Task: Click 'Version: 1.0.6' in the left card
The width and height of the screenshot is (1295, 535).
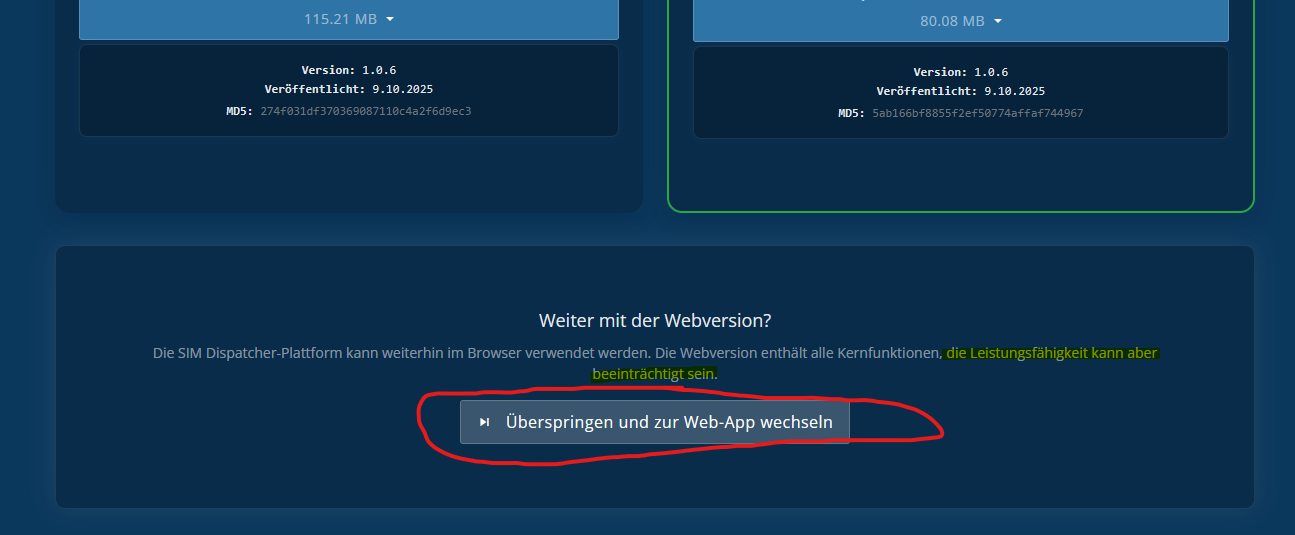Action: click(x=348, y=70)
